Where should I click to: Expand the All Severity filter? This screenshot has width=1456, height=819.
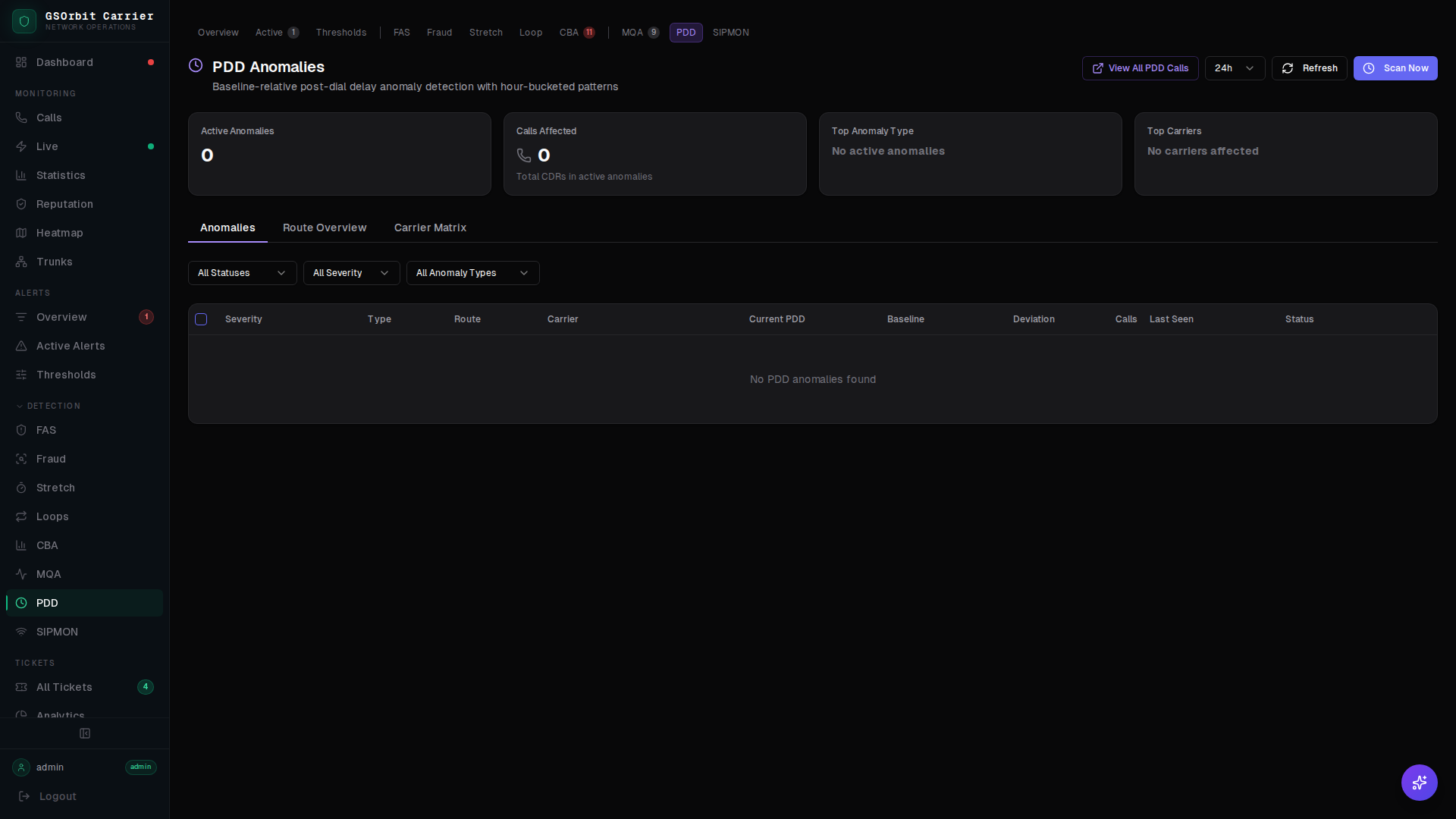click(x=351, y=273)
